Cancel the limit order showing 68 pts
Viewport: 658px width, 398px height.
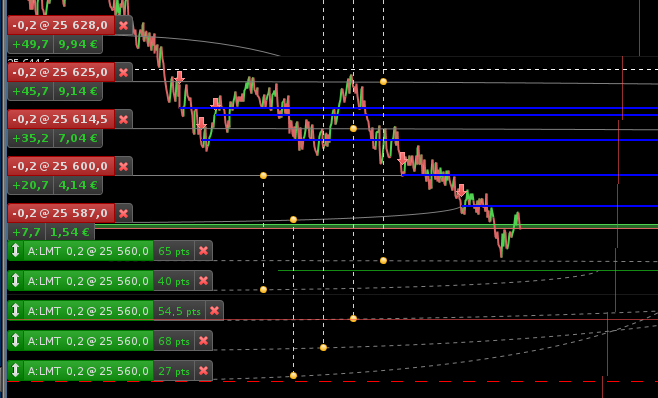204,341
